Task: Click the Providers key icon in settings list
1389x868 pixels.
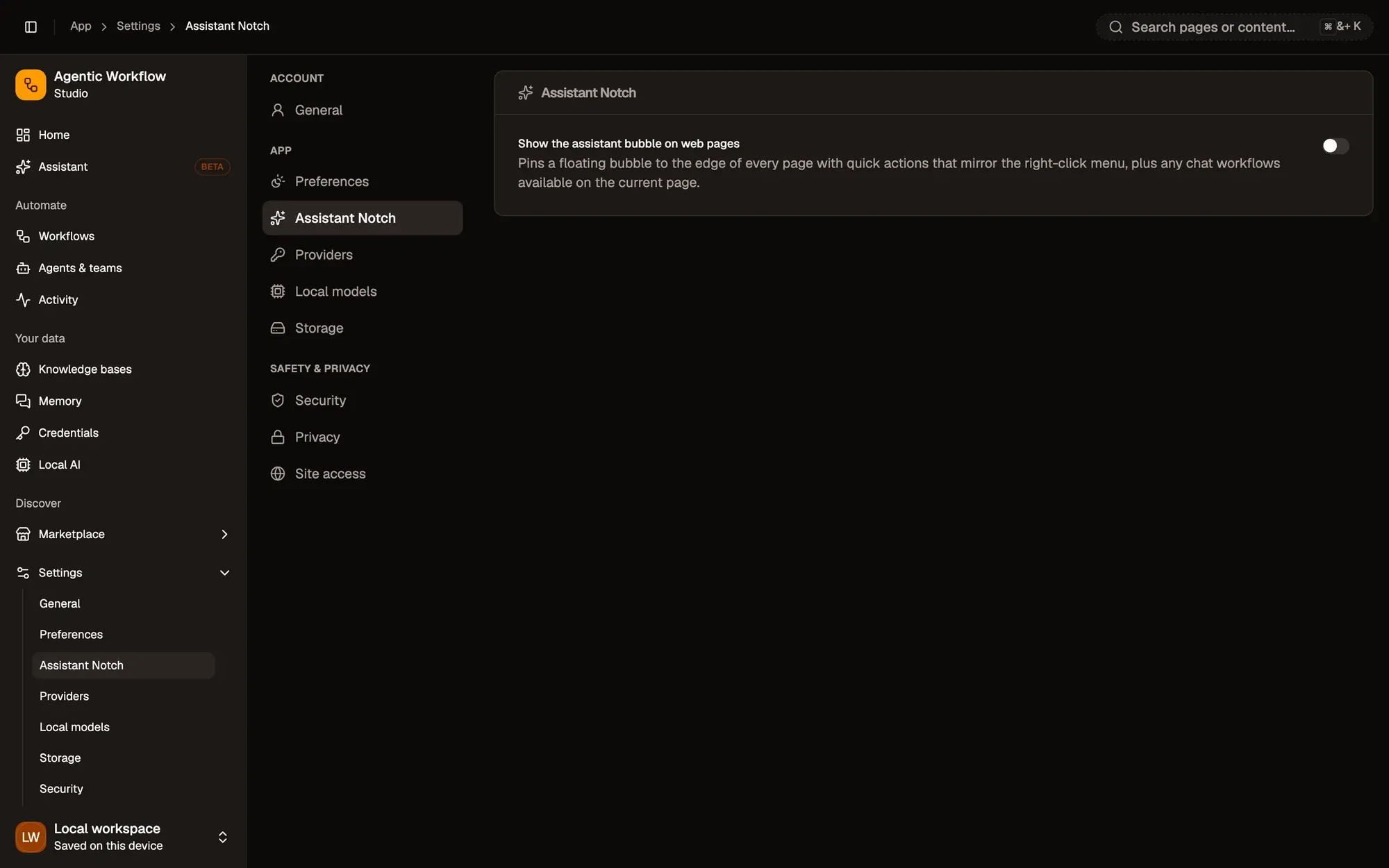Action: (x=278, y=255)
